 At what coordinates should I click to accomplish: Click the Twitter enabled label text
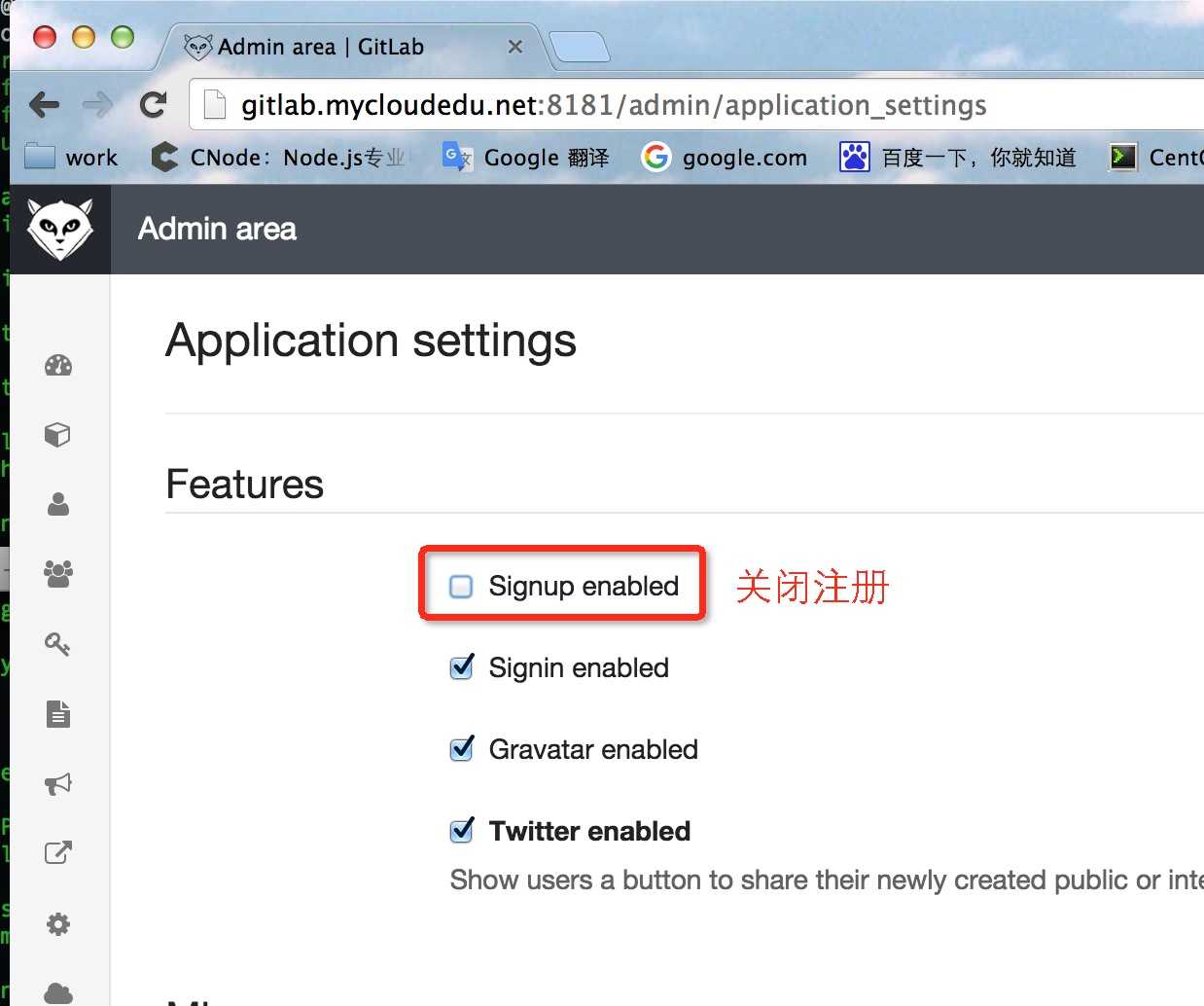589,831
